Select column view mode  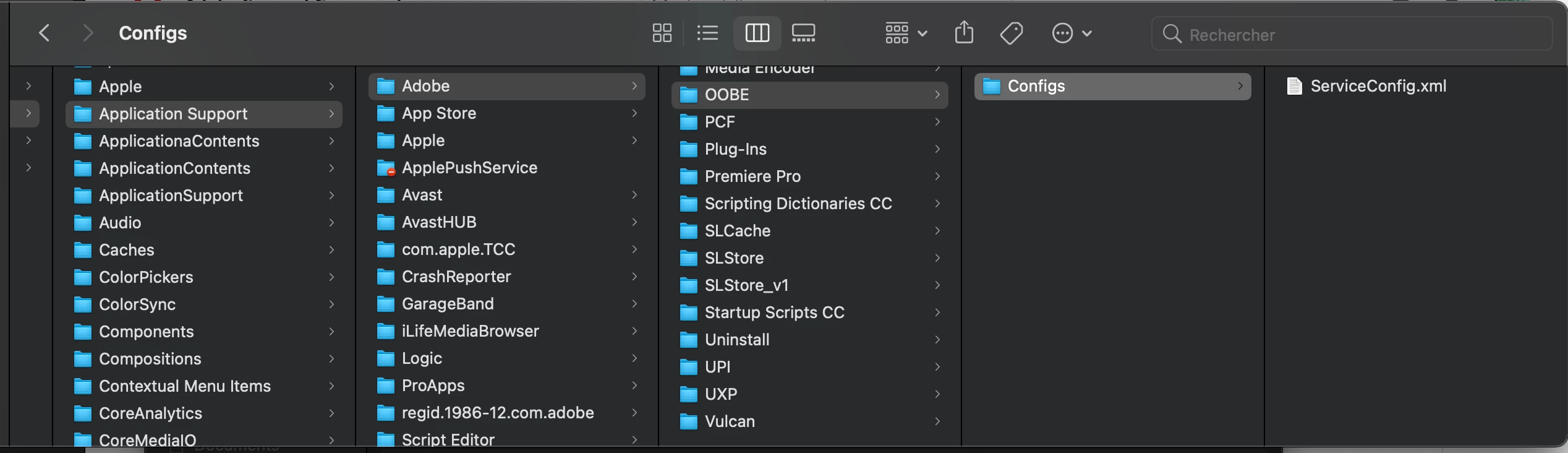pyautogui.click(x=757, y=33)
